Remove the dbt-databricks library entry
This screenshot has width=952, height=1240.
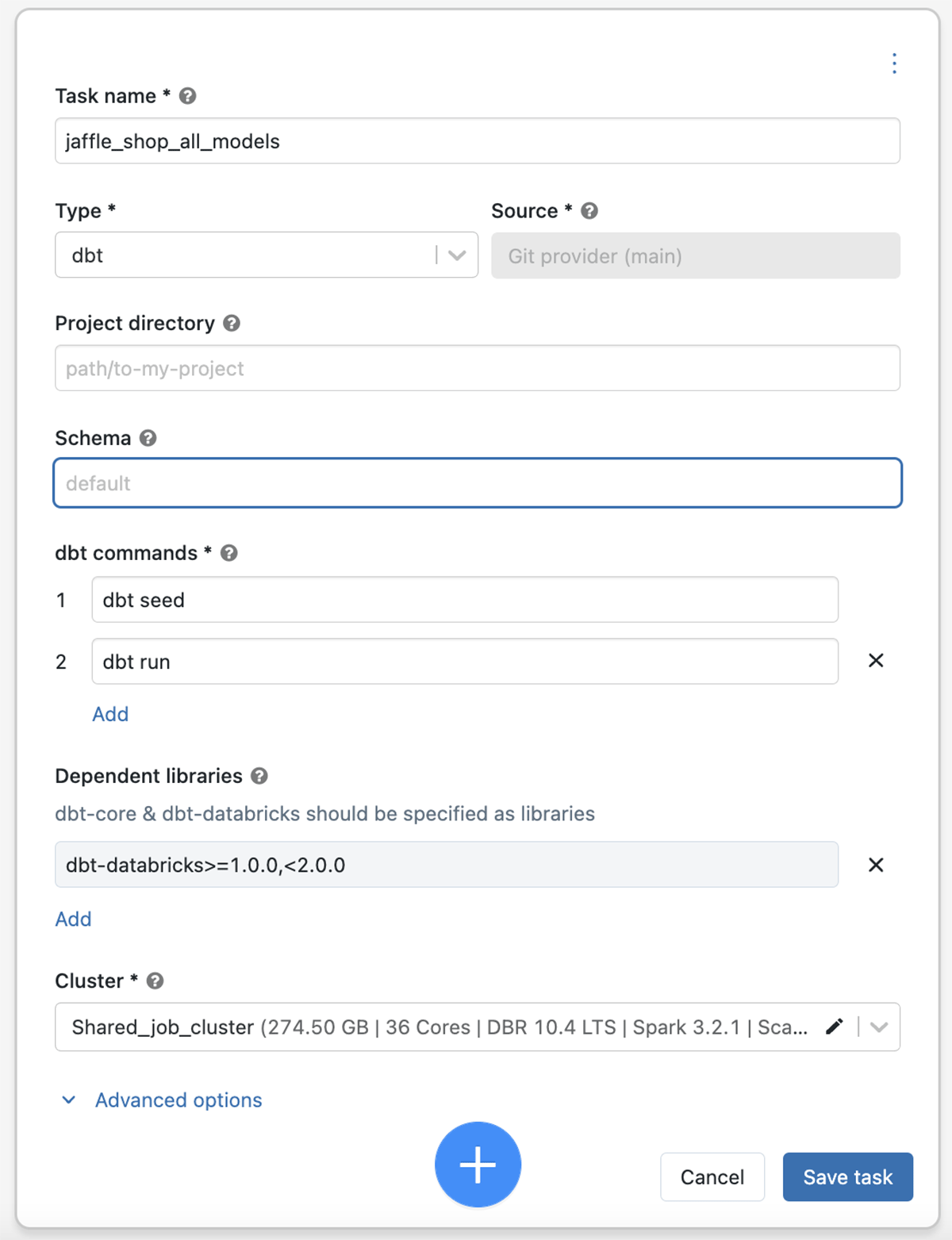coord(876,865)
